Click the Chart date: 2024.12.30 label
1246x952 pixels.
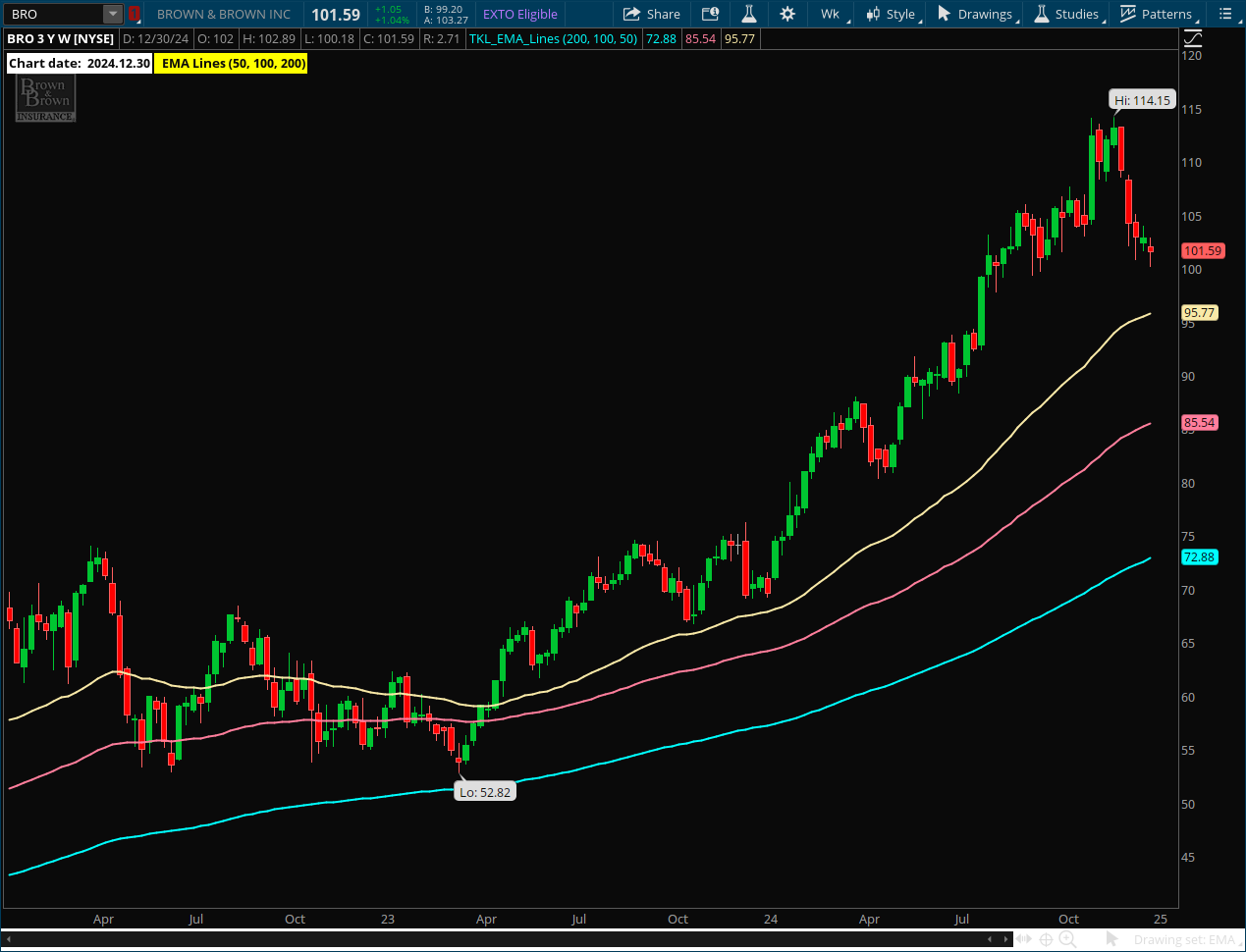click(80, 63)
